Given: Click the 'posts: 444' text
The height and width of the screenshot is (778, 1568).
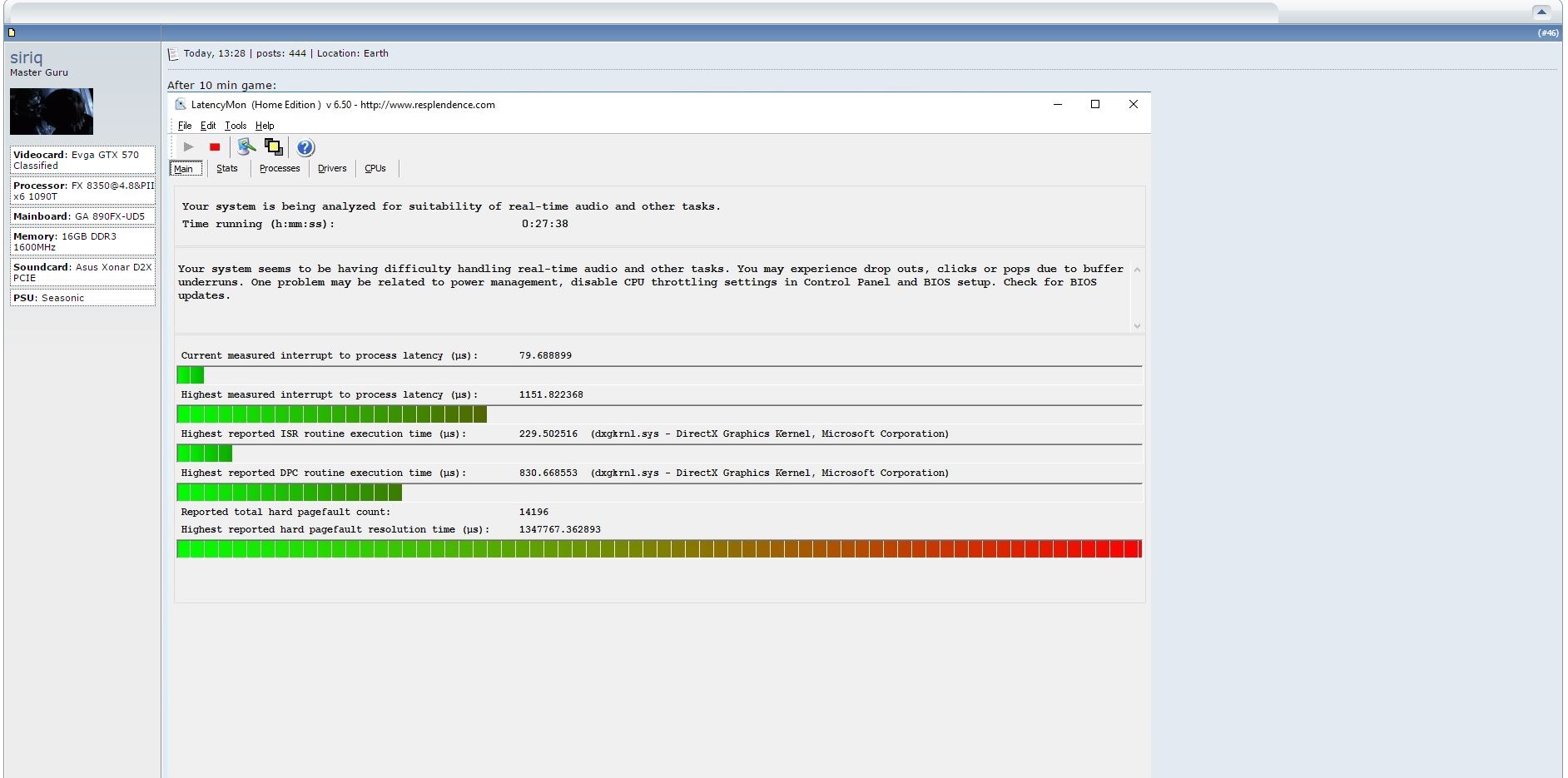Looking at the screenshot, I should [281, 53].
